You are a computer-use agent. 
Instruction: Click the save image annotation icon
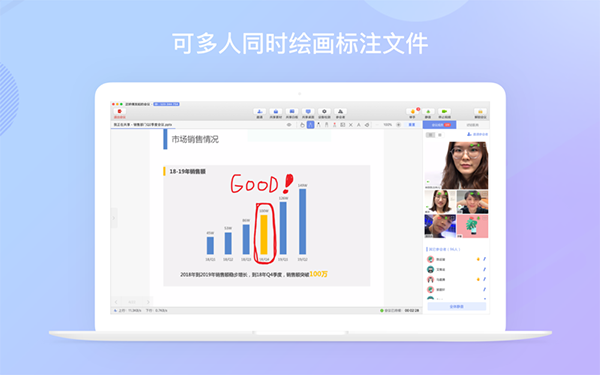pyautogui.click(x=342, y=125)
